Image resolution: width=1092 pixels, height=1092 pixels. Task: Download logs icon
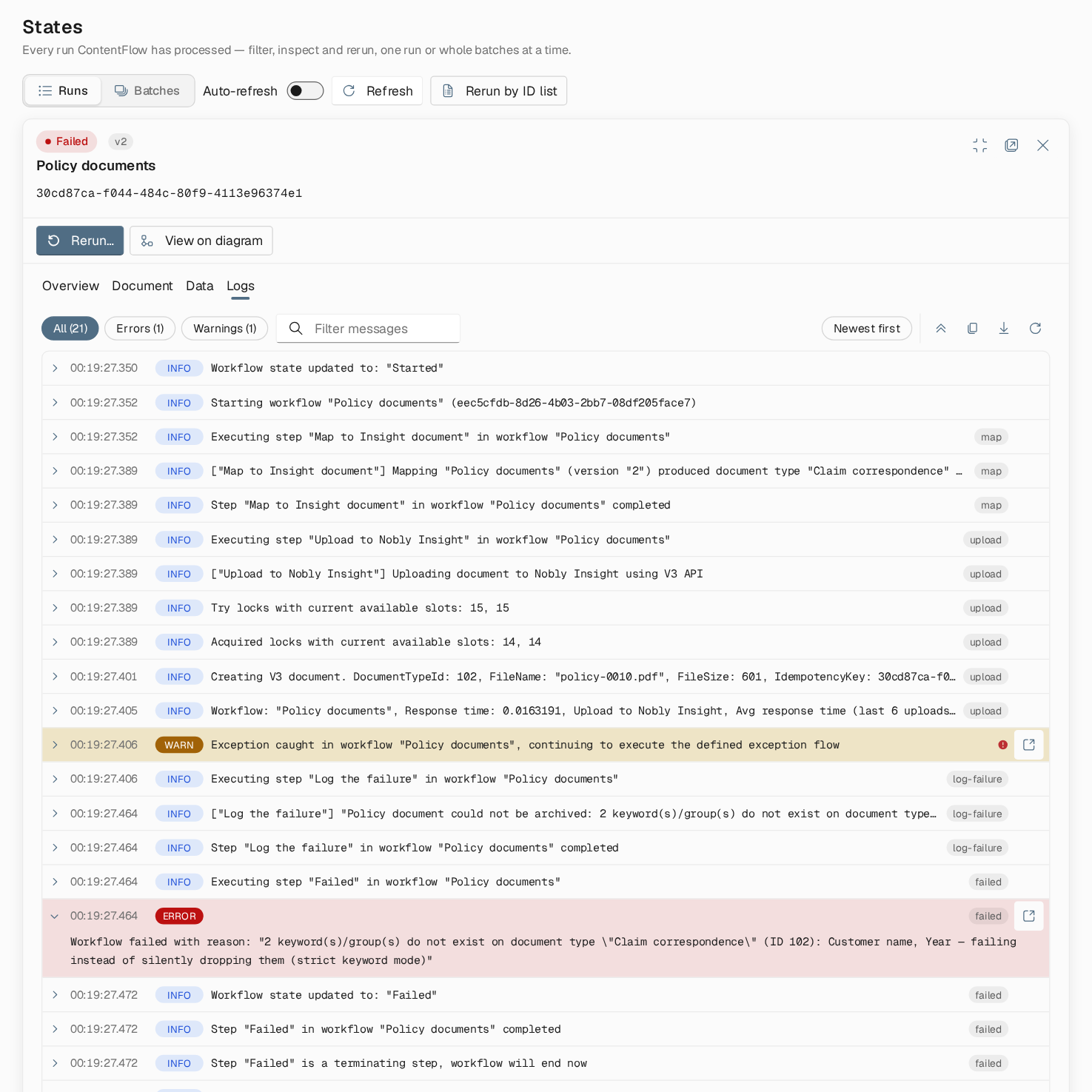(x=1004, y=328)
